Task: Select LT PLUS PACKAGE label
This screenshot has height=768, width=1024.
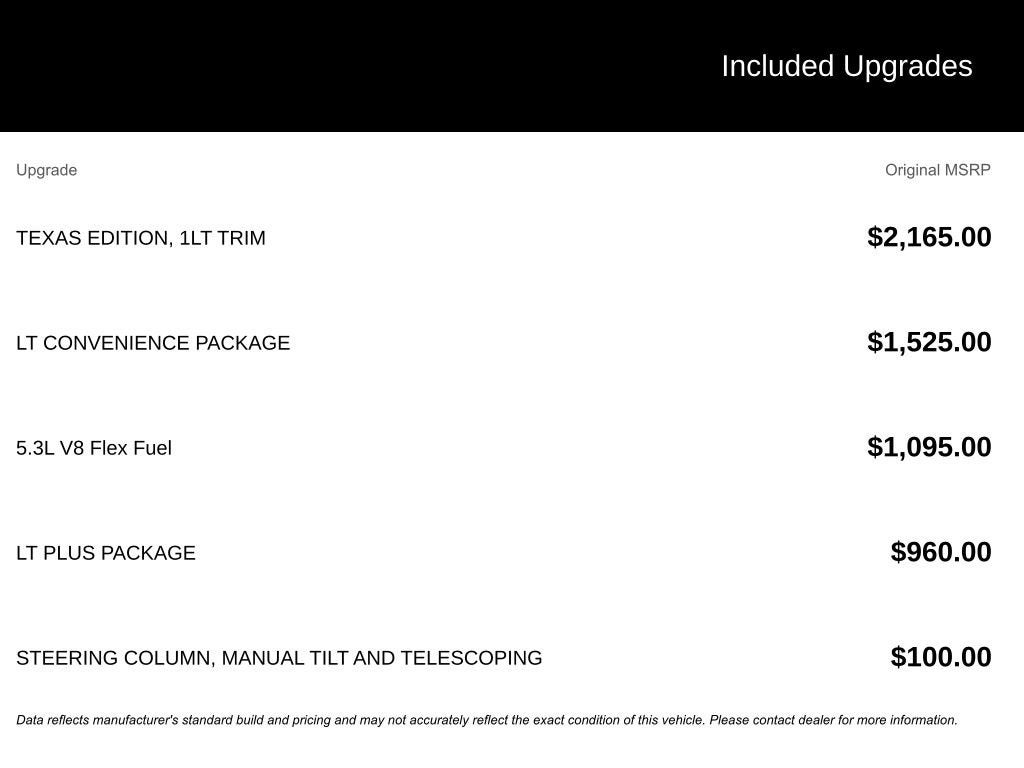Action: pos(106,553)
